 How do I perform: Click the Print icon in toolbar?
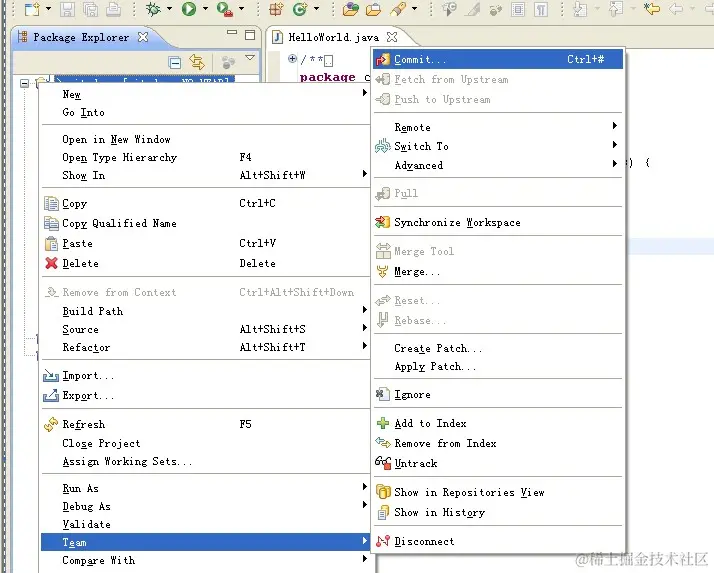(113, 9)
